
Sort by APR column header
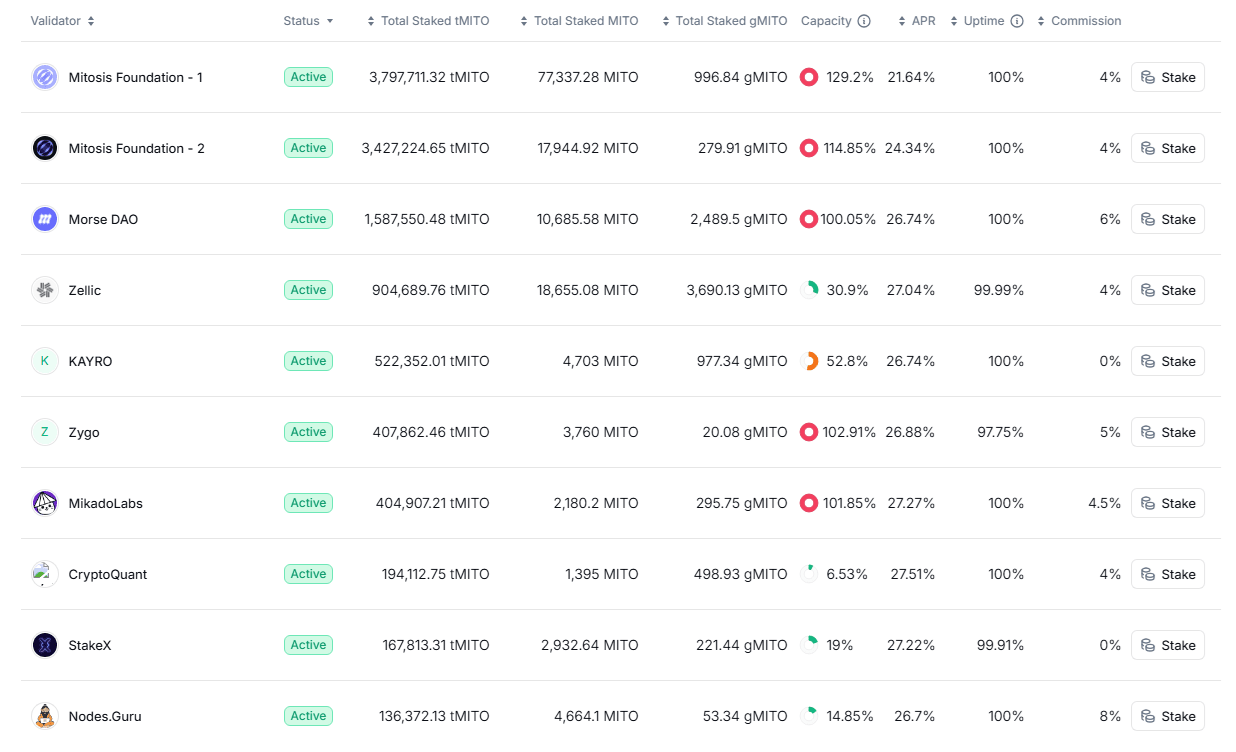[916, 21]
